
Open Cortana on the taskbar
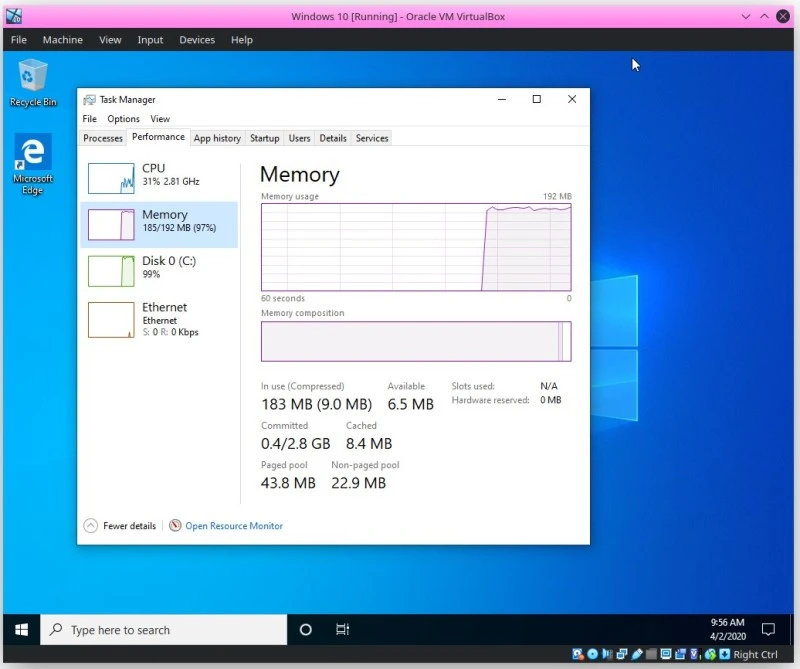[305, 629]
